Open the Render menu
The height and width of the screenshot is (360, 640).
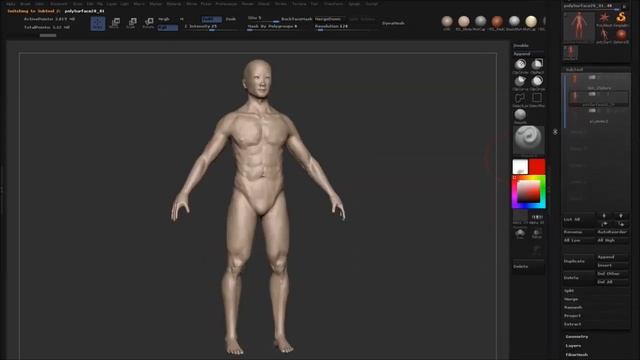(247, 4)
